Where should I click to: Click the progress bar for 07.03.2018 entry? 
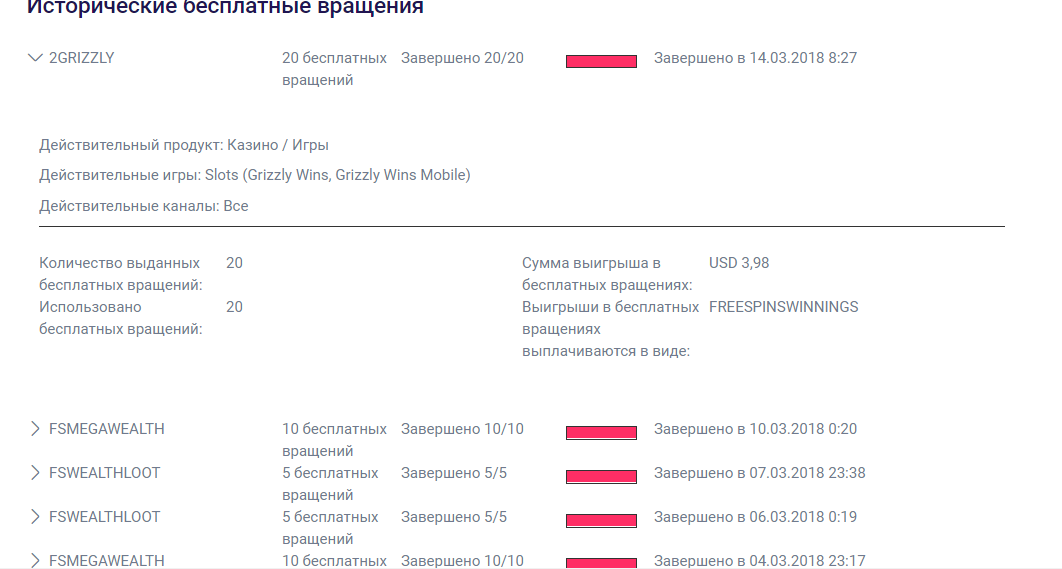[601, 477]
